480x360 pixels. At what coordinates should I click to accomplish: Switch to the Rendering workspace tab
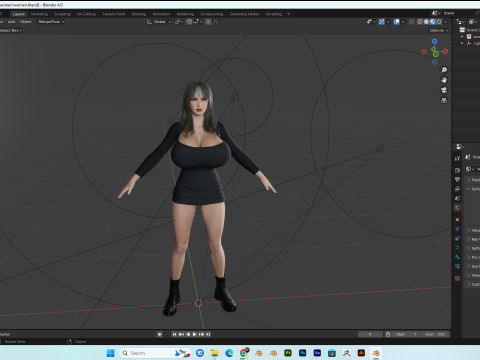coord(185,14)
